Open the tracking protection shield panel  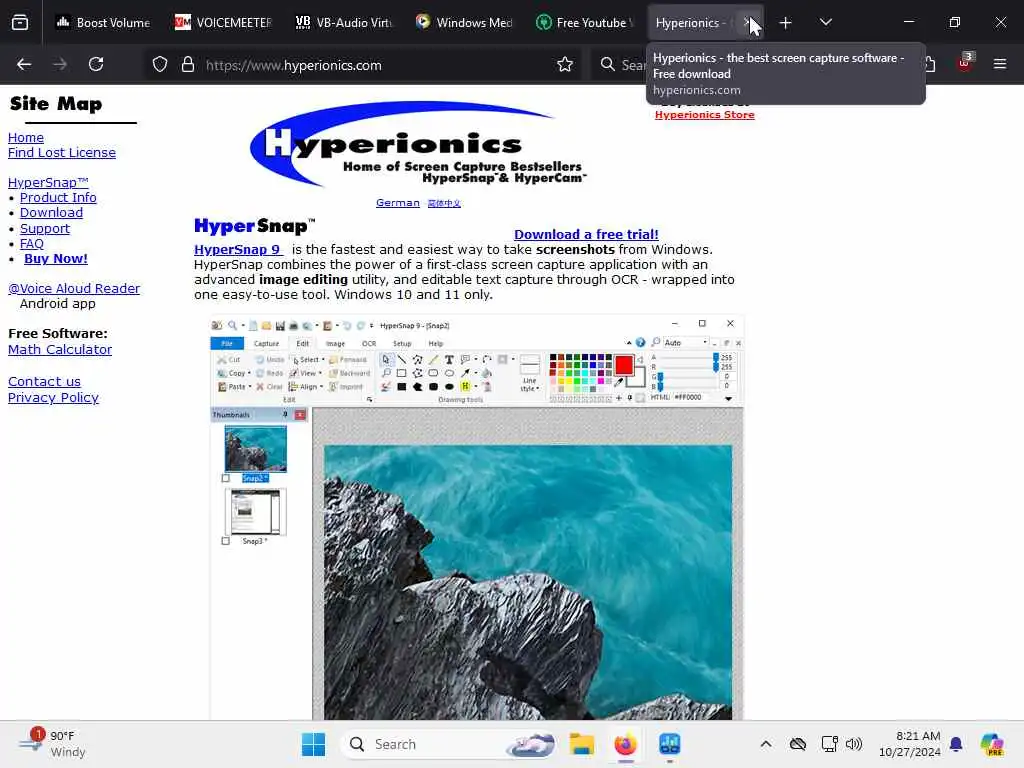pos(160,65)
